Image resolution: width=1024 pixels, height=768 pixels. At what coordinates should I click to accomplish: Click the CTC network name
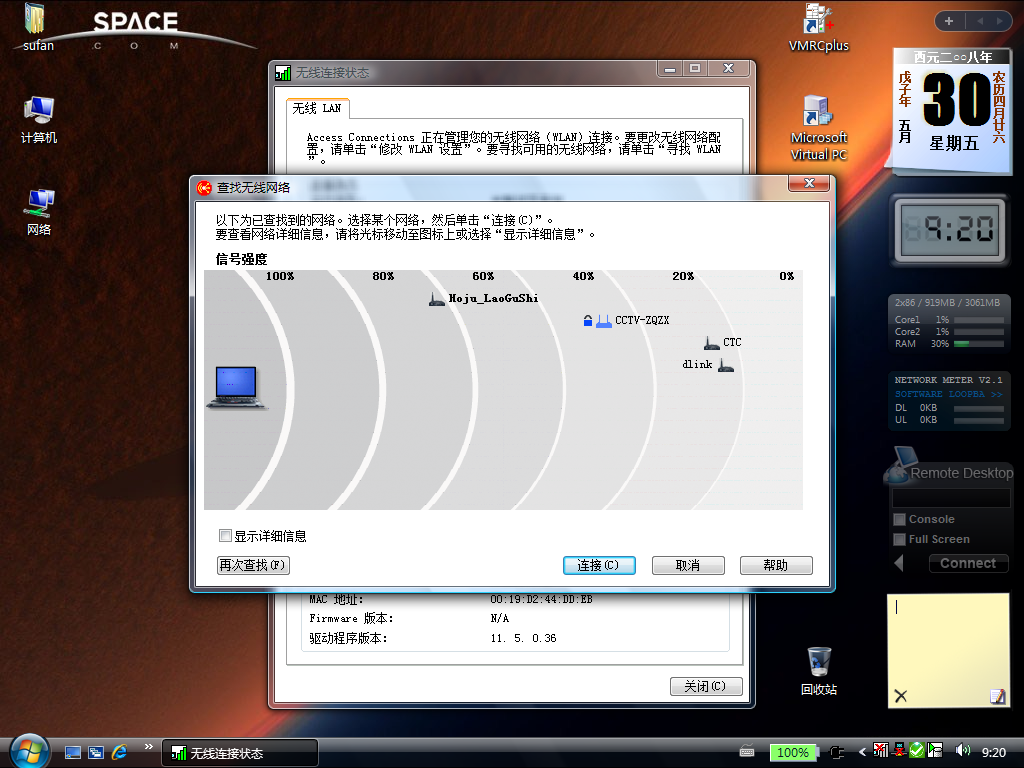click(x=732, y=342)
